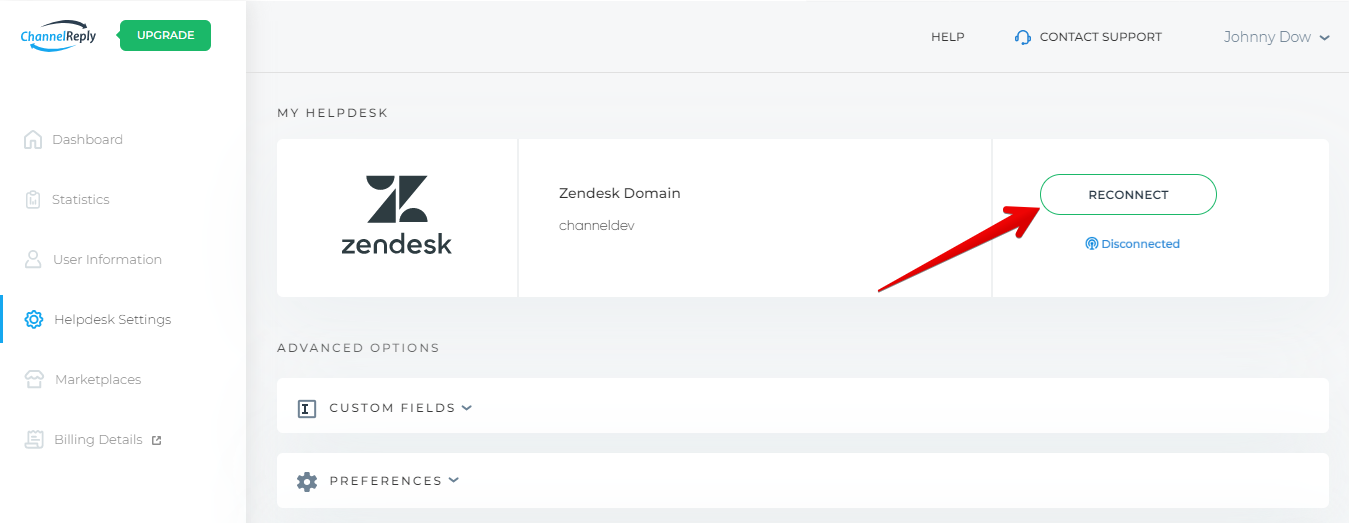
Task: Click the Reconnect button
Action: [1128, 195]
